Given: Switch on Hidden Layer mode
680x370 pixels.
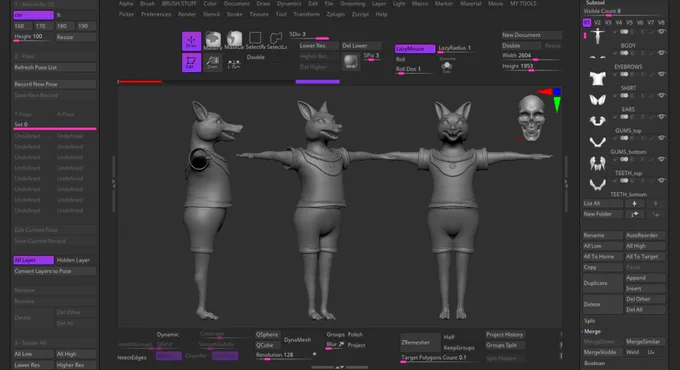Looking at the screenshot, I should 75,260.
